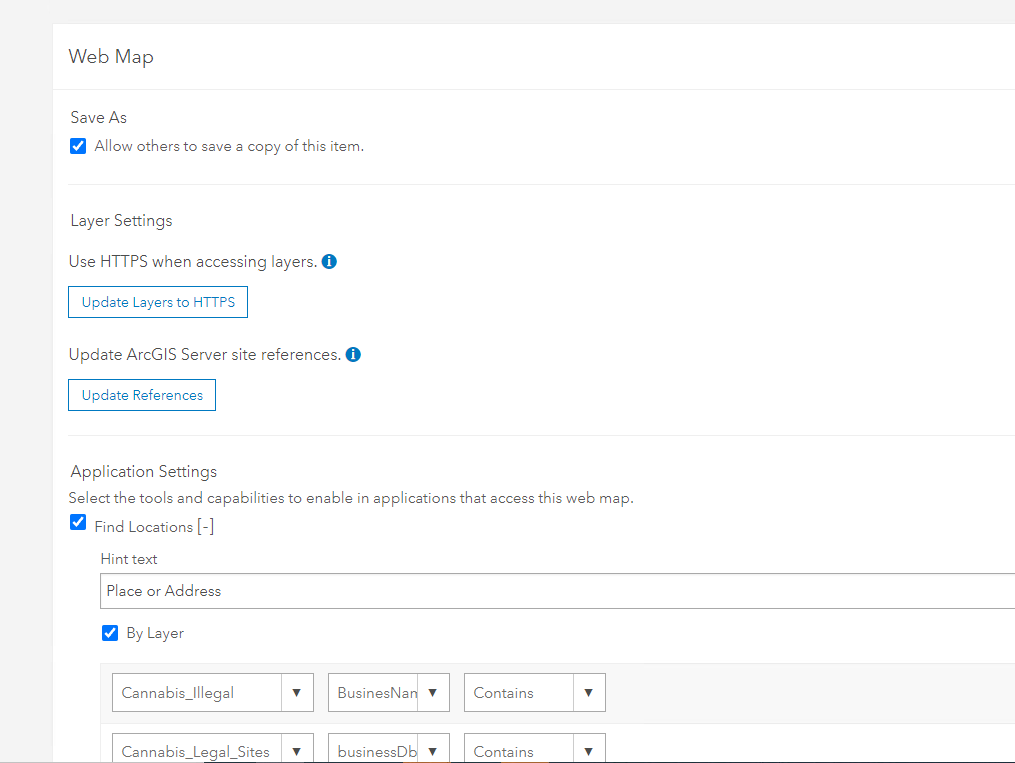Disable the Find Locations capability checkbox
The height and width of the screenshot is (763, 1015).
77,522
